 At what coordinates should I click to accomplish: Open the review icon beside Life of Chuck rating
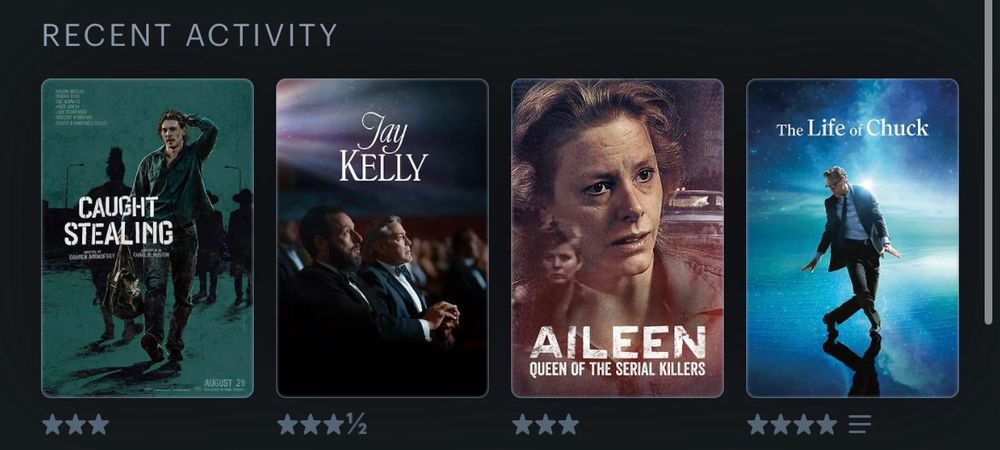coord(859,424)
